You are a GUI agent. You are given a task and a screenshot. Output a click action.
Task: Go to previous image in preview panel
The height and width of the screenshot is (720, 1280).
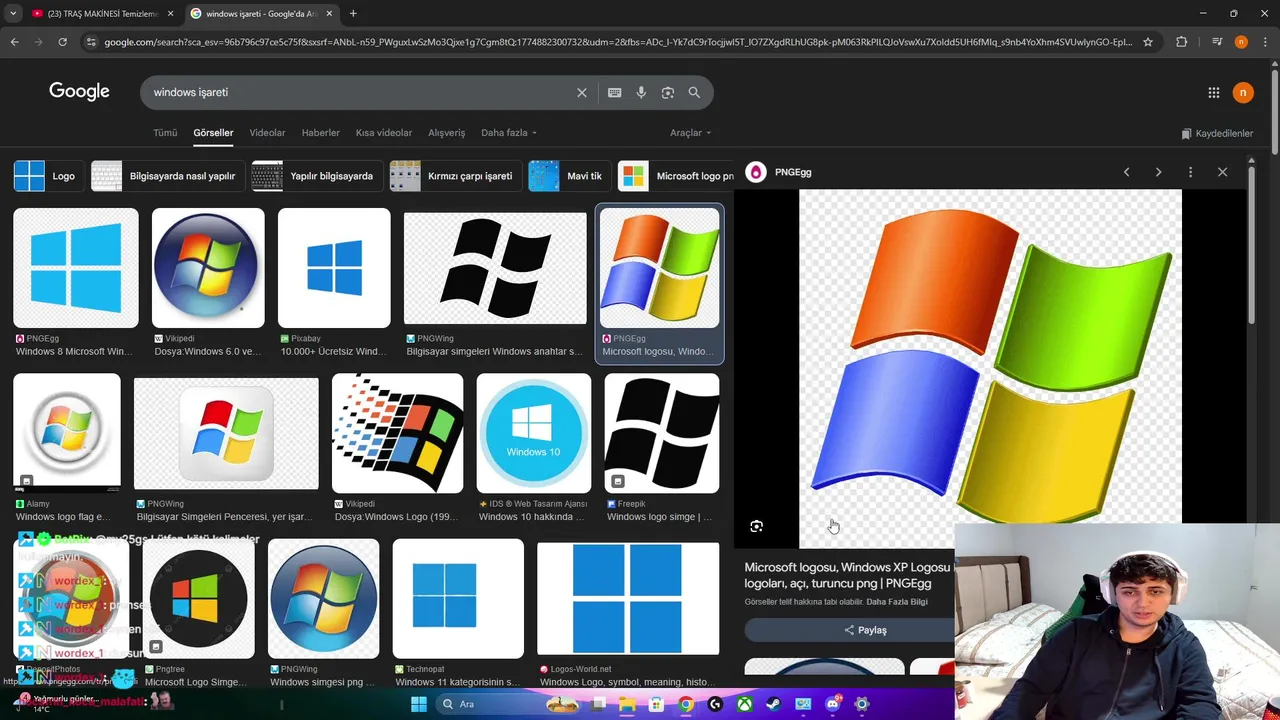[x=1127, y=172]
